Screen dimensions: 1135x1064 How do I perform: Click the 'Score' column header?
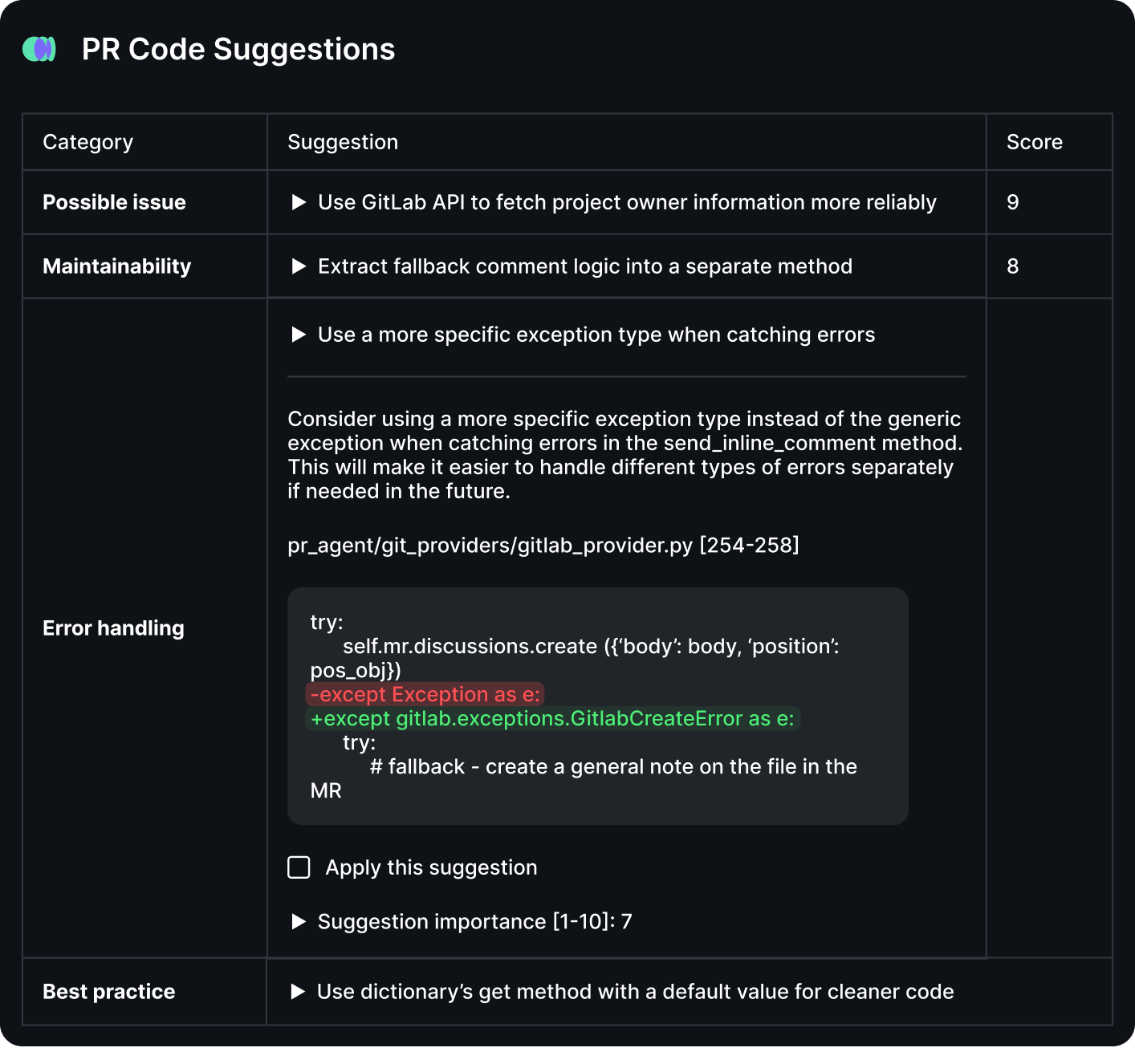[x=1034, y=141]
